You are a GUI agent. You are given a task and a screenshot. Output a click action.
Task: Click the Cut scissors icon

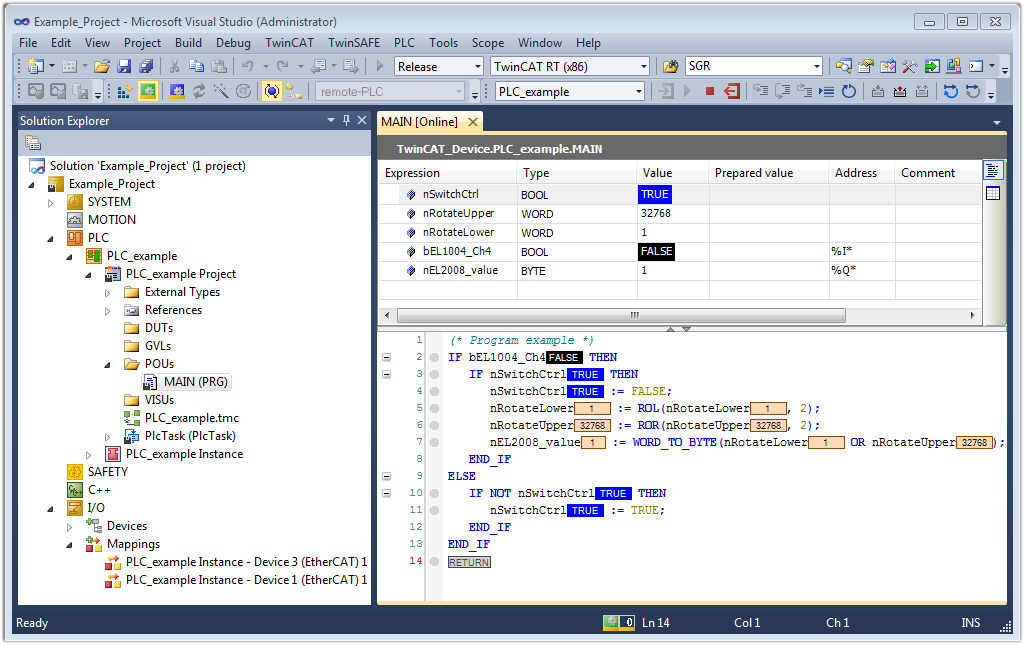click(174, 67)
